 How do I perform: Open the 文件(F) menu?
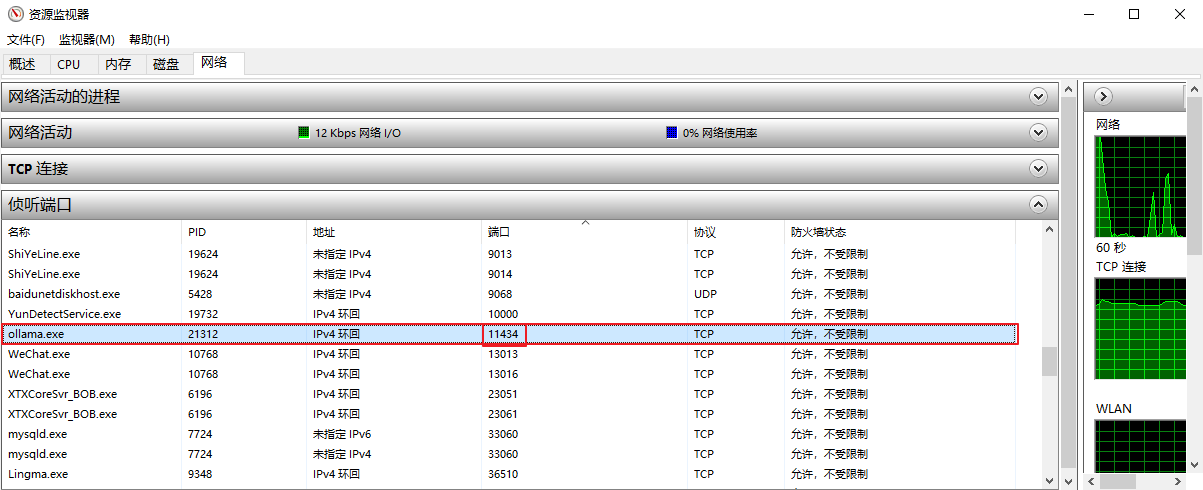point(26,40)
